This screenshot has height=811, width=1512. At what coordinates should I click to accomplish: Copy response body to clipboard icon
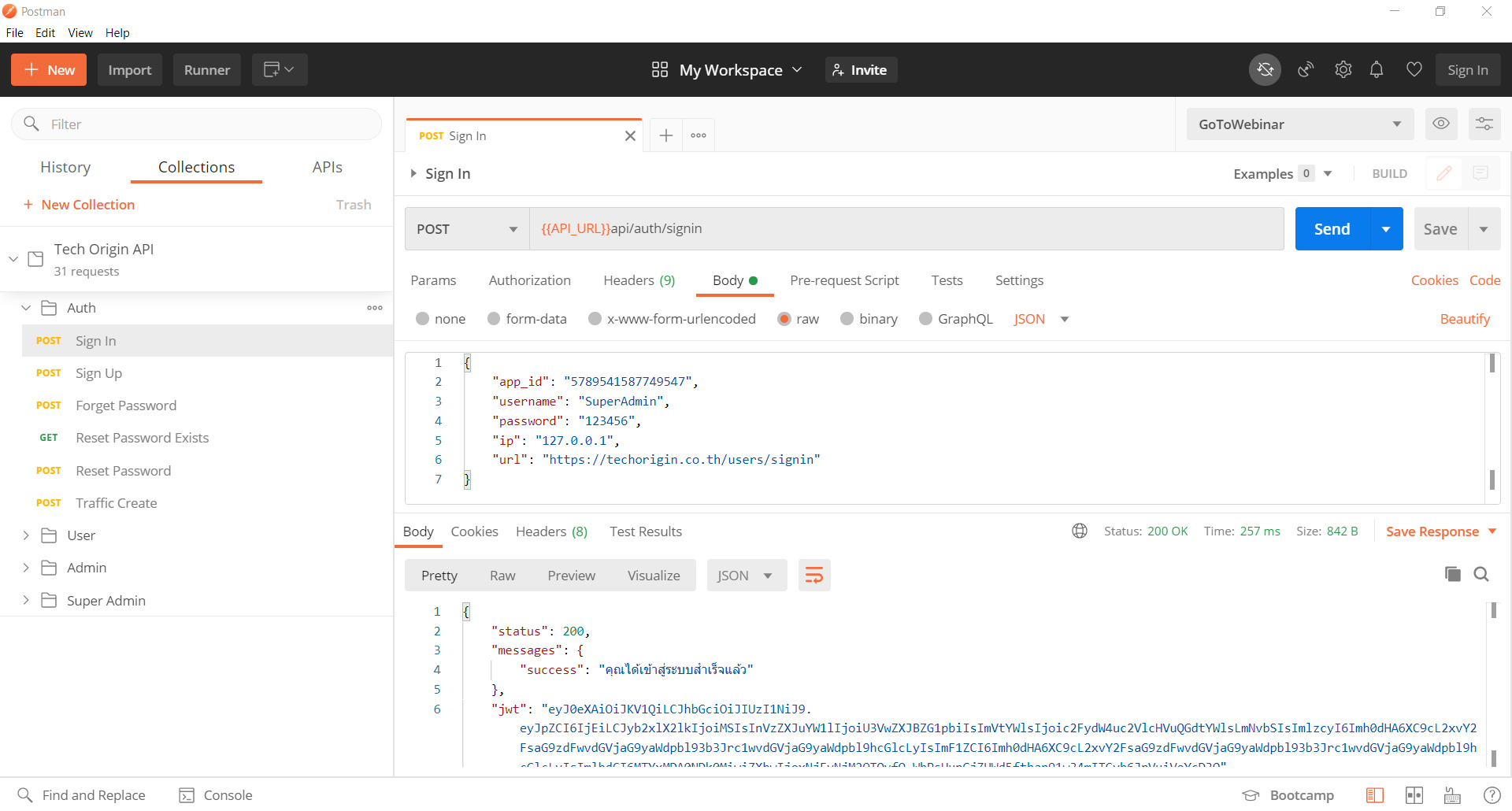point(1452,574)
